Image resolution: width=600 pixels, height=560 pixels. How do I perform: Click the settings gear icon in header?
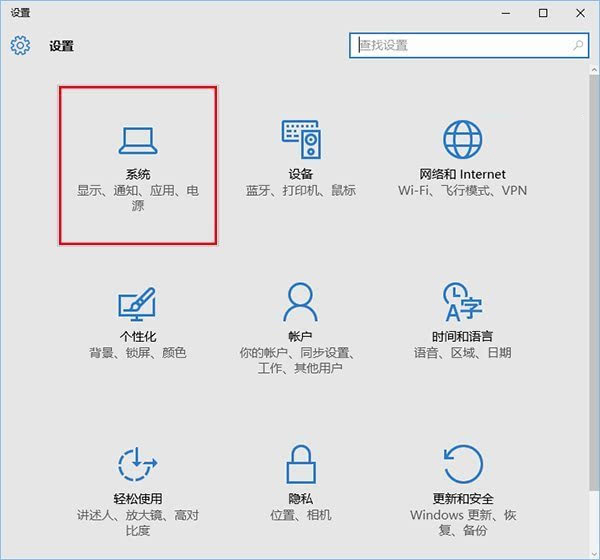pos(20,46)
